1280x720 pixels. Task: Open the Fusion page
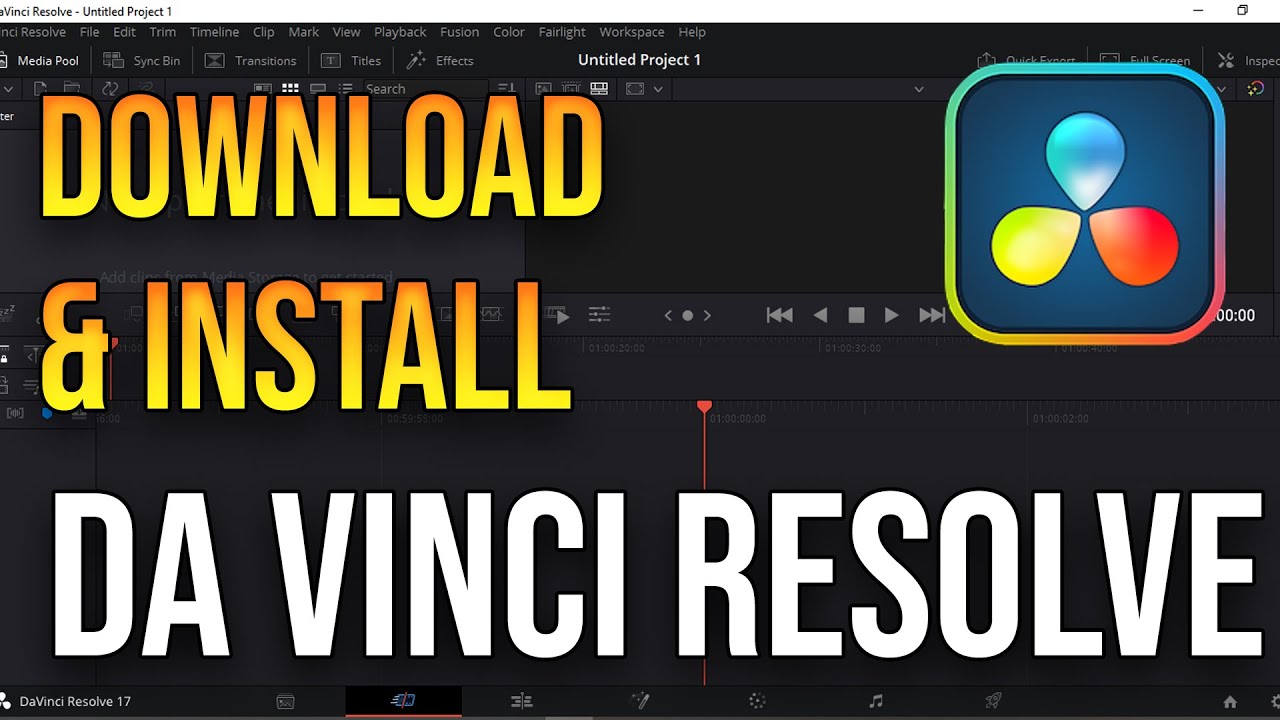(640, 701)
